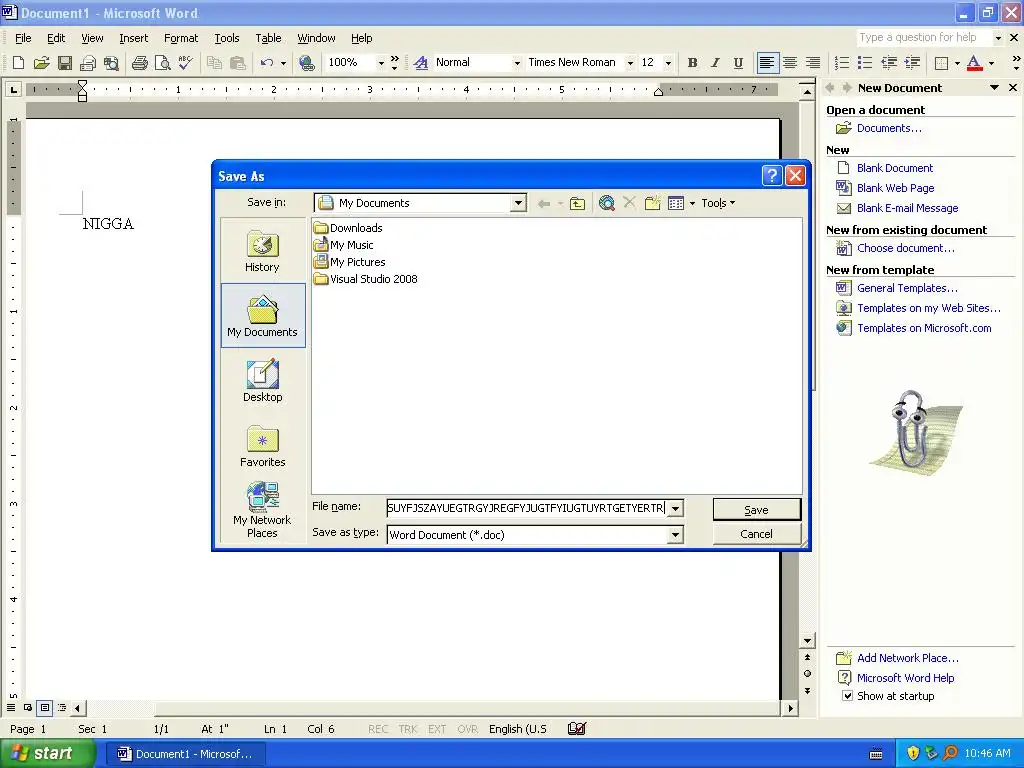Viewport: 1024px width, 768px height.
Task: Expand the Style Normal dropdown
Action: coord(517,63)
